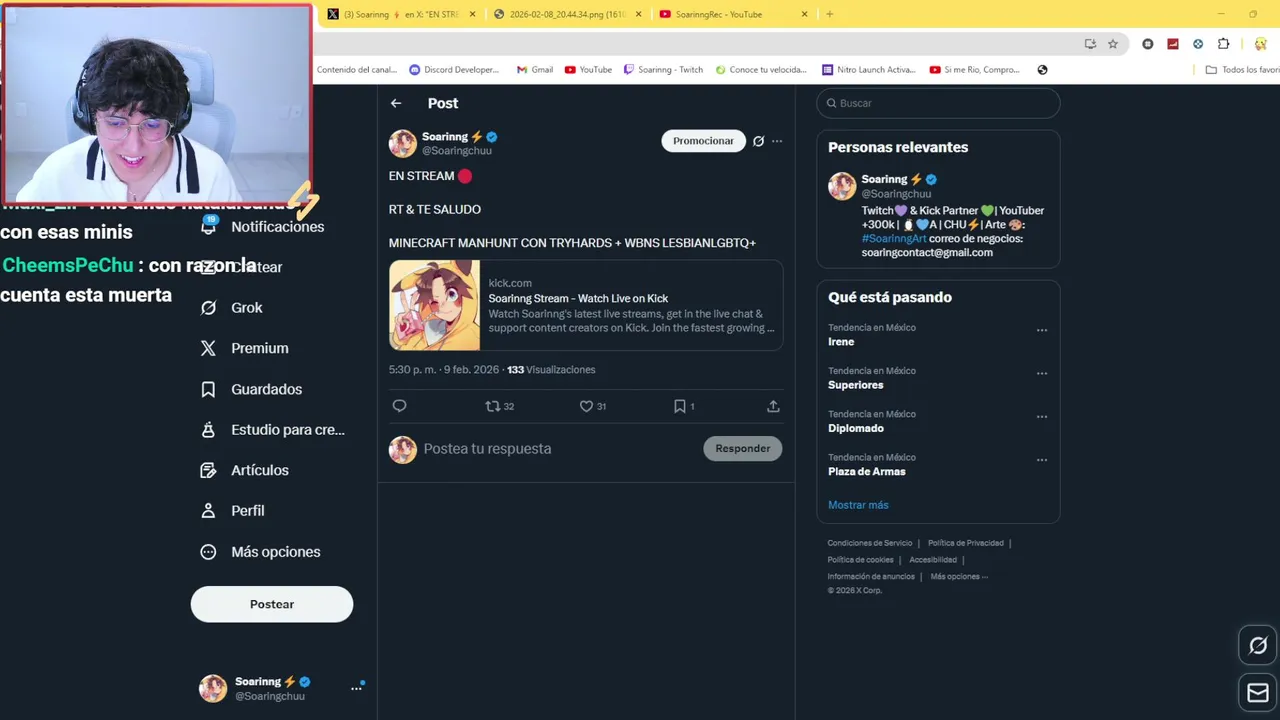
Task: Click Mostrar más under trends
Action: click(858, 505)
